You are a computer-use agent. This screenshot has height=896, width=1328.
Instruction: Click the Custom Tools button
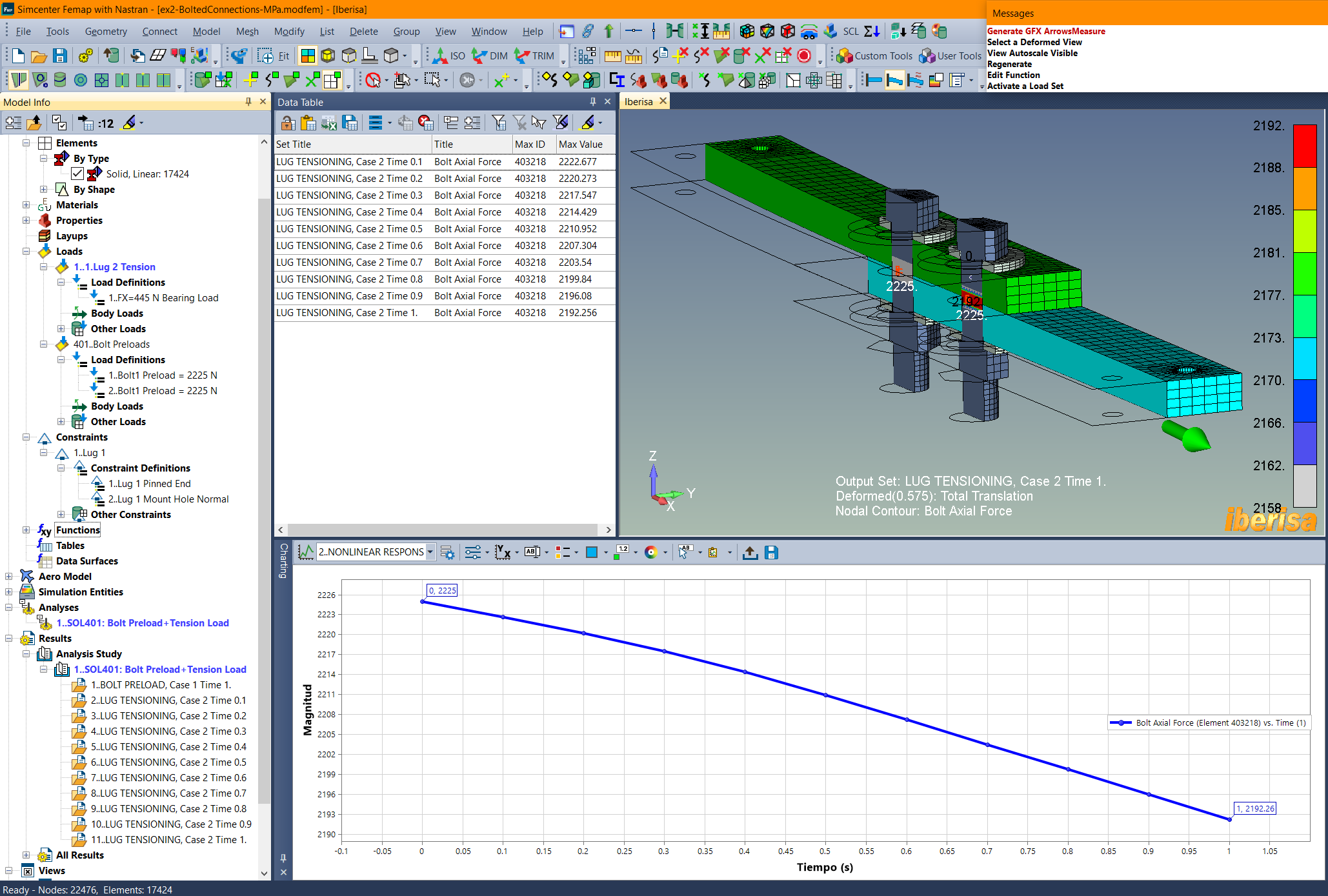[x=874, y=56]
